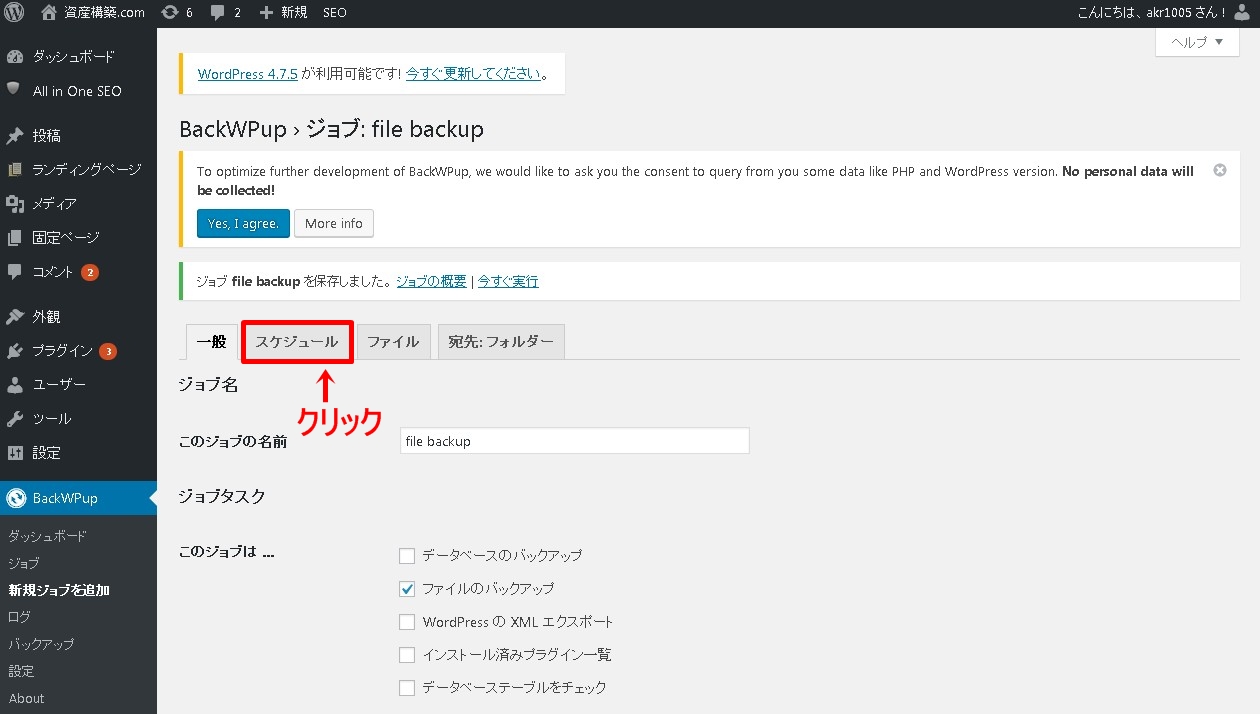1260x714 pixels.
Task: Click the Yes, I agree. button
Action: click(243, 223)
